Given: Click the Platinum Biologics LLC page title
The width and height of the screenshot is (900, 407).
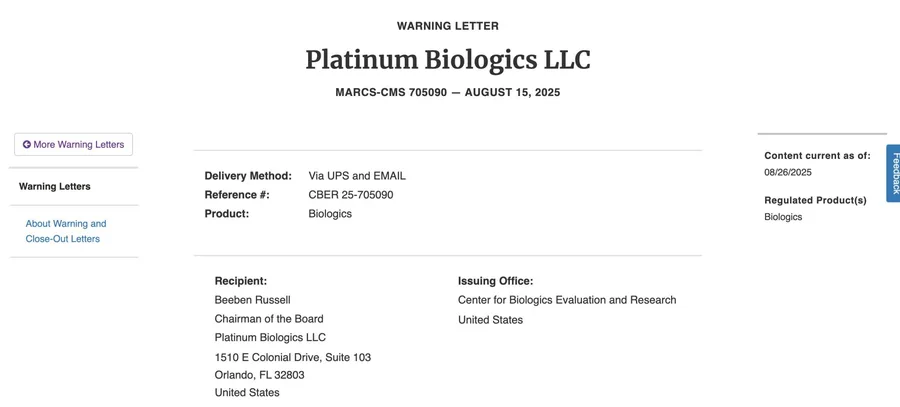Looking at the screenshot, I should (x=448, y=60).
